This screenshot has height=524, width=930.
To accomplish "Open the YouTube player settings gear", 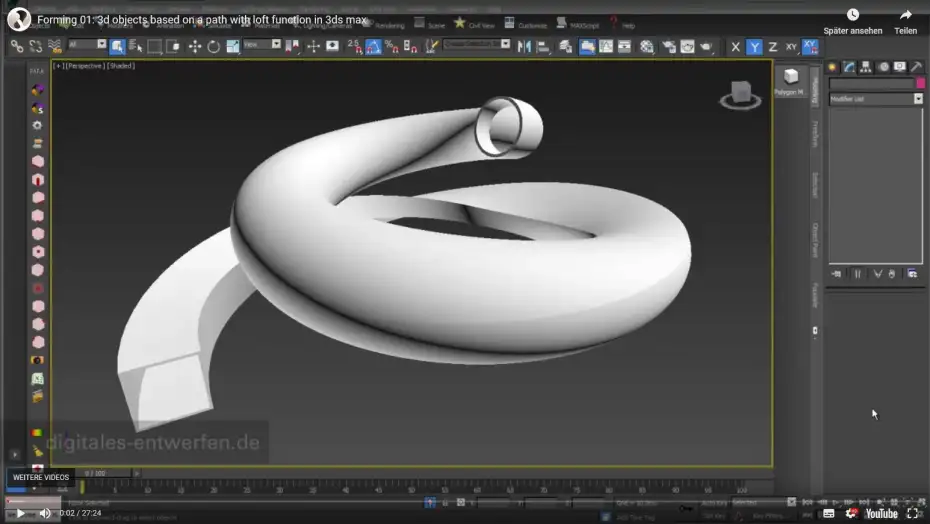I will (852, 513).
